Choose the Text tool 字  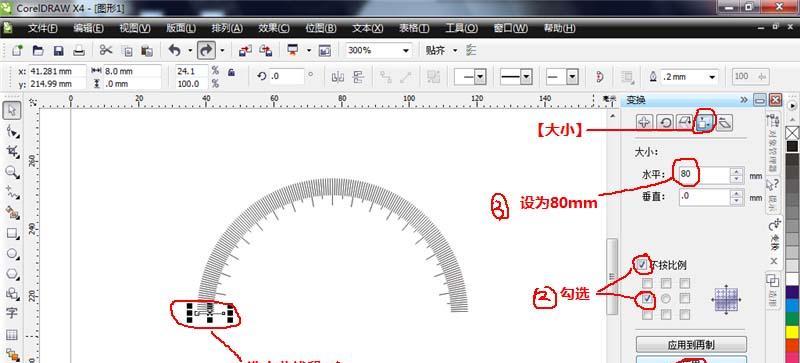tap(12, 313)
